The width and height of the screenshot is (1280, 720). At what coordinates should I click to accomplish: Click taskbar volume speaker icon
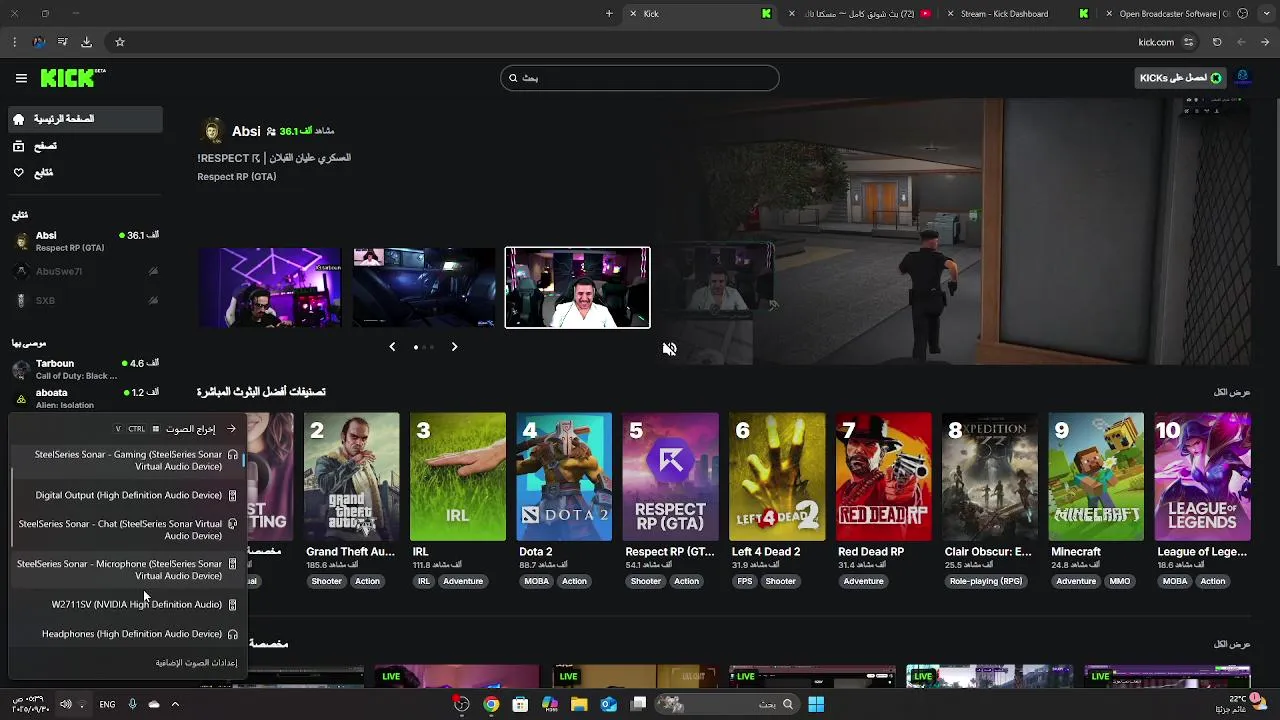[x=66, y=704]
